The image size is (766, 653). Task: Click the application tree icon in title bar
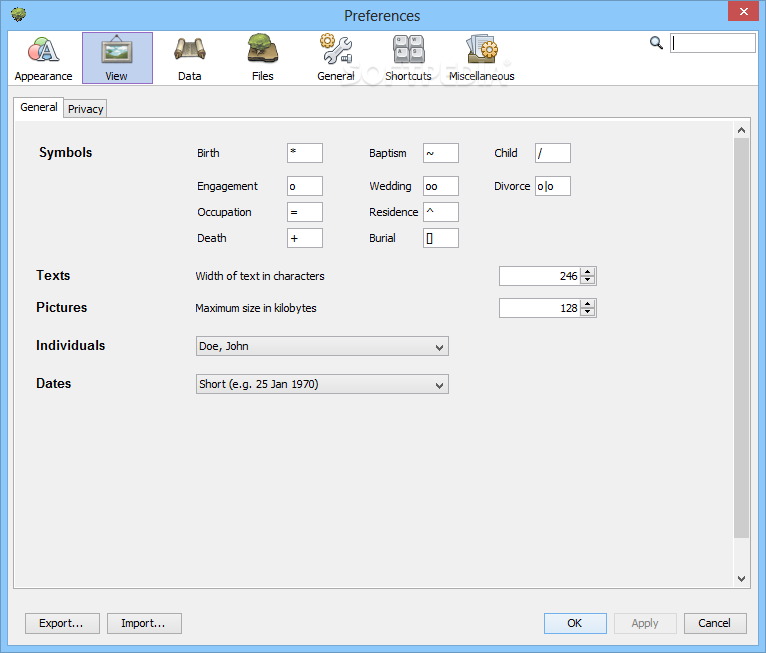19,14
